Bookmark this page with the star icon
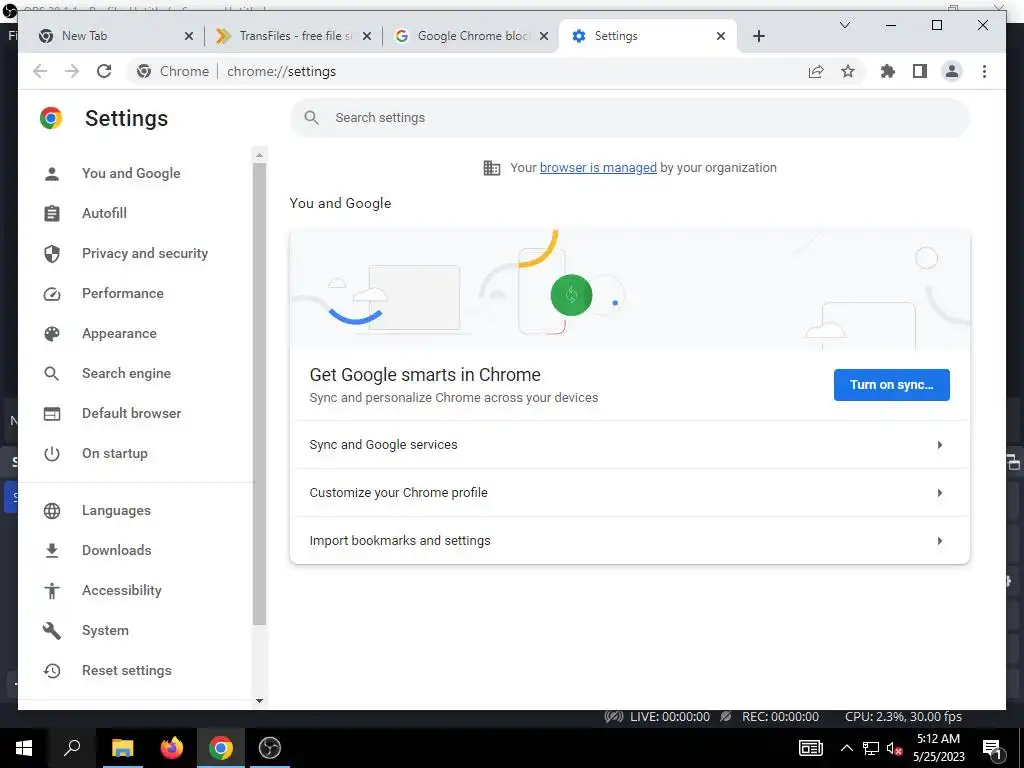 [x=848, y=71]
